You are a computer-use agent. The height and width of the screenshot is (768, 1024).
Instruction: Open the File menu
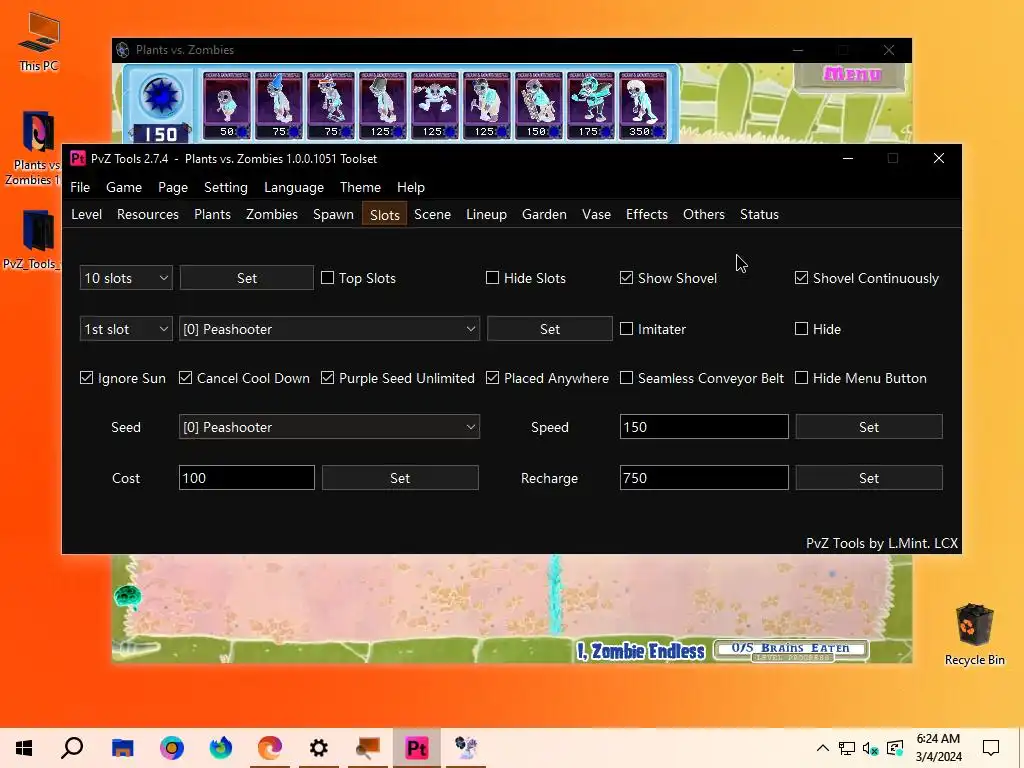pyautogui.click(x=80, y=187)
